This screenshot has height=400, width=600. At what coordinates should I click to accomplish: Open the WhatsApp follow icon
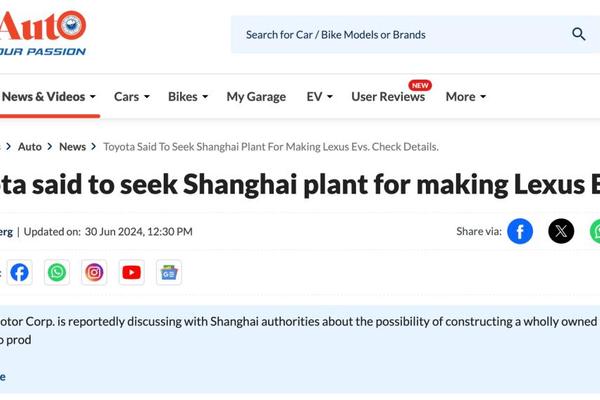coord(57,273)
